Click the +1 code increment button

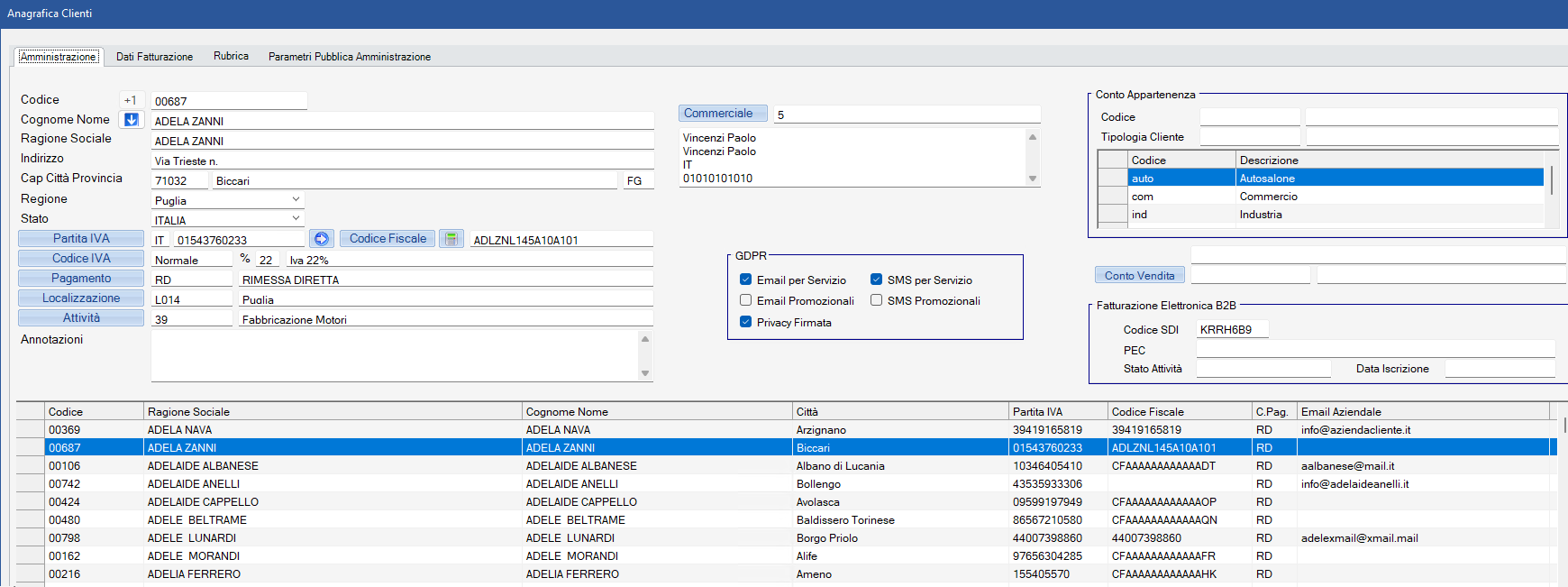click(131, 100)
